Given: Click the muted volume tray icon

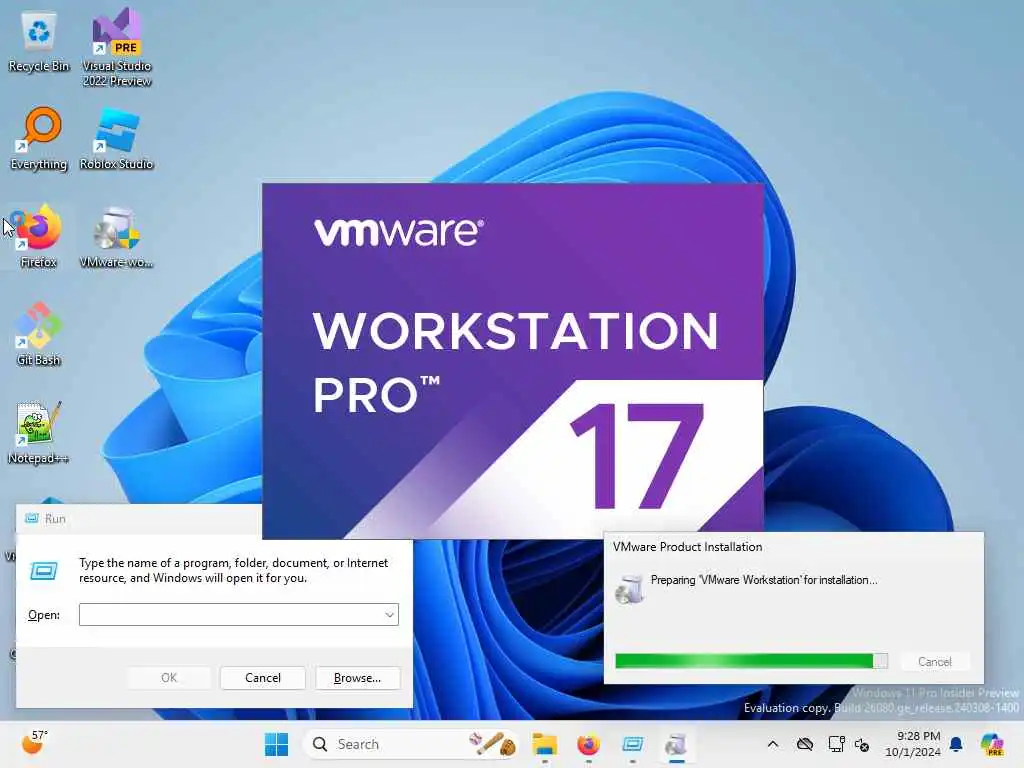Looking at the screenshot, I should pos(862,744).
